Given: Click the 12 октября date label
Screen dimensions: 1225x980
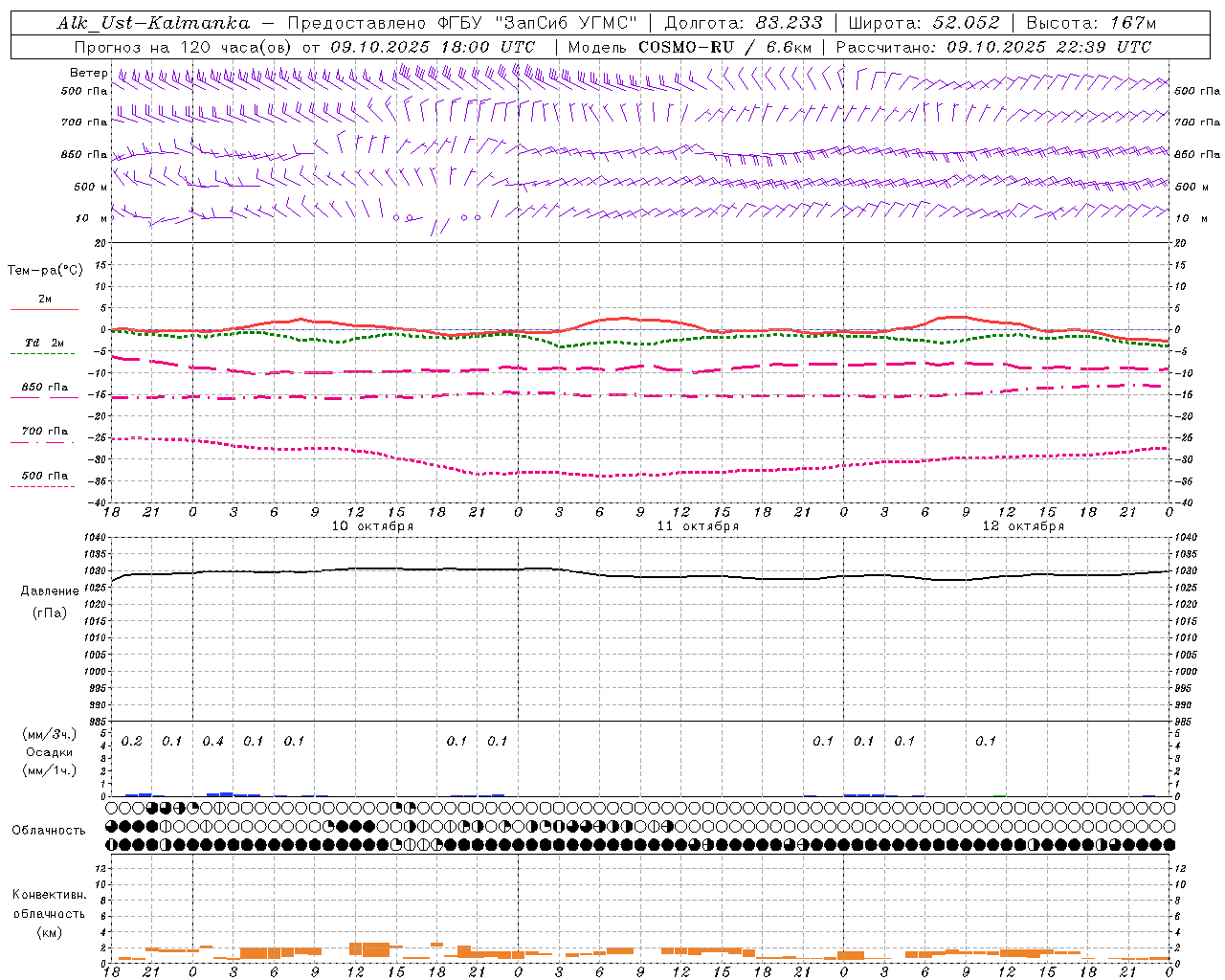Looking at the screenshot, I should 1023,526.
